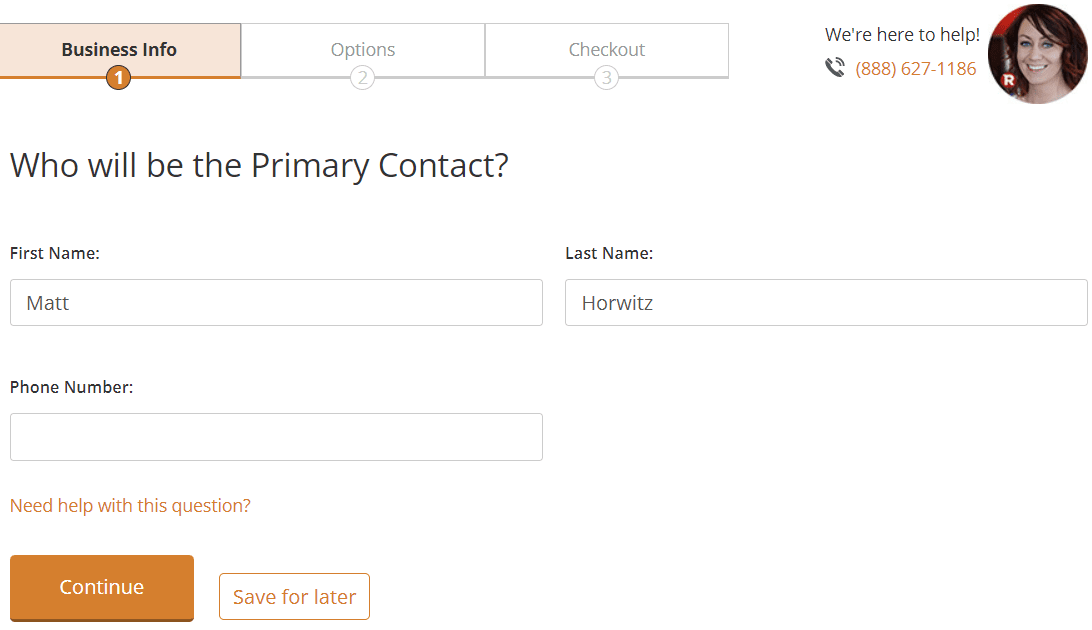Screen dimensions: 1092x630
Task: Click the 'Who will be the Primary Contact?' heading
Action: click(259, 165)
